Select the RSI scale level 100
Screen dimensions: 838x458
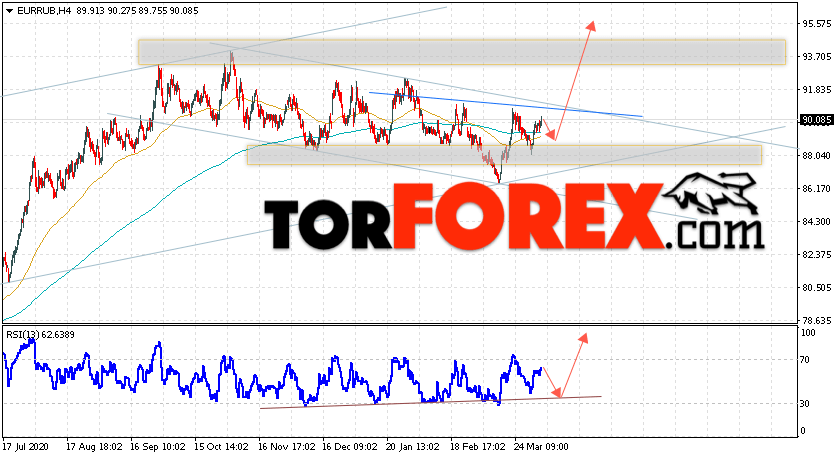tap(809, 333)
